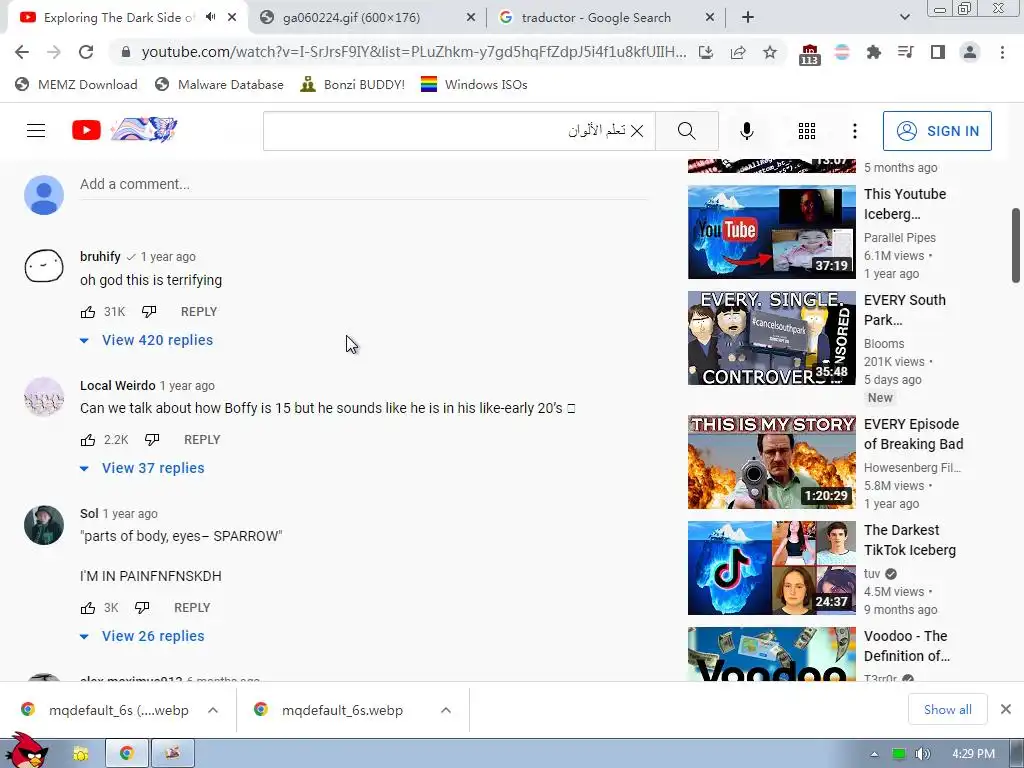Dislike Sol's comment
1024x768 pixels.
[x=142, y=607]
